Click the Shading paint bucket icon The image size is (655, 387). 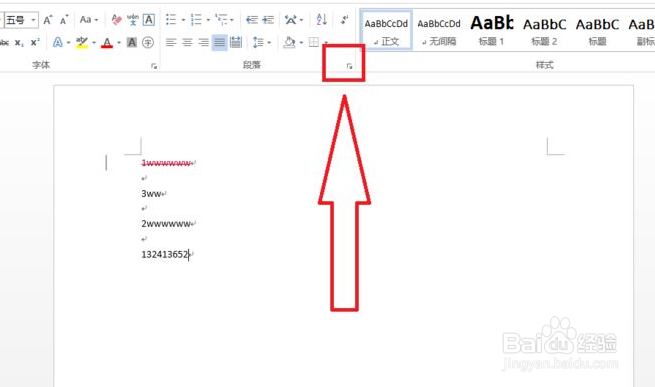(289, 42)
